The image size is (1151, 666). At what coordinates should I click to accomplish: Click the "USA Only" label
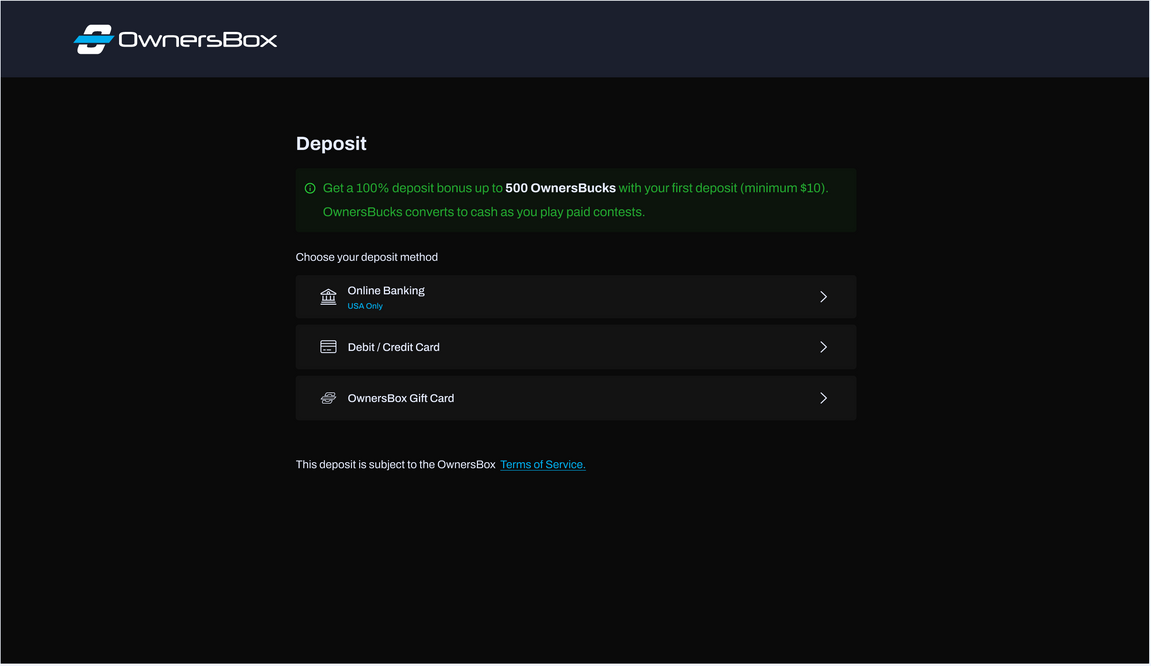[365, 306]
